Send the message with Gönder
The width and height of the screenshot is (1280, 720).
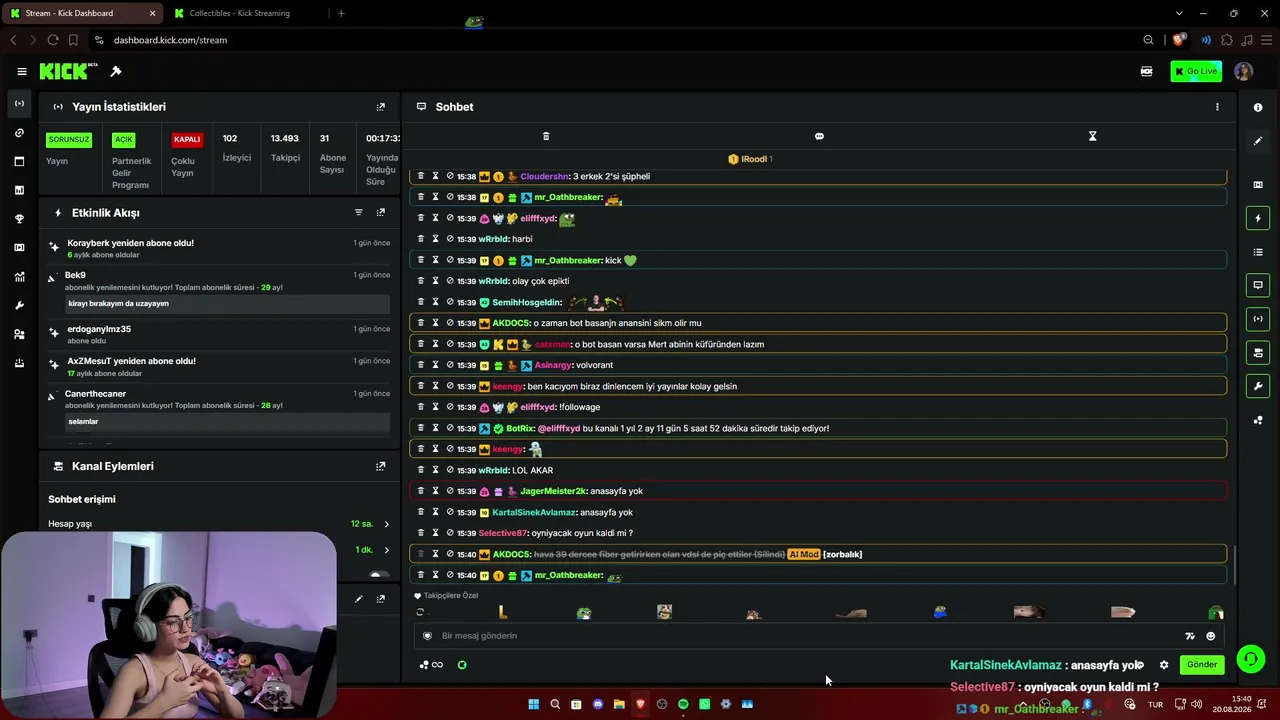[1202, 665]
